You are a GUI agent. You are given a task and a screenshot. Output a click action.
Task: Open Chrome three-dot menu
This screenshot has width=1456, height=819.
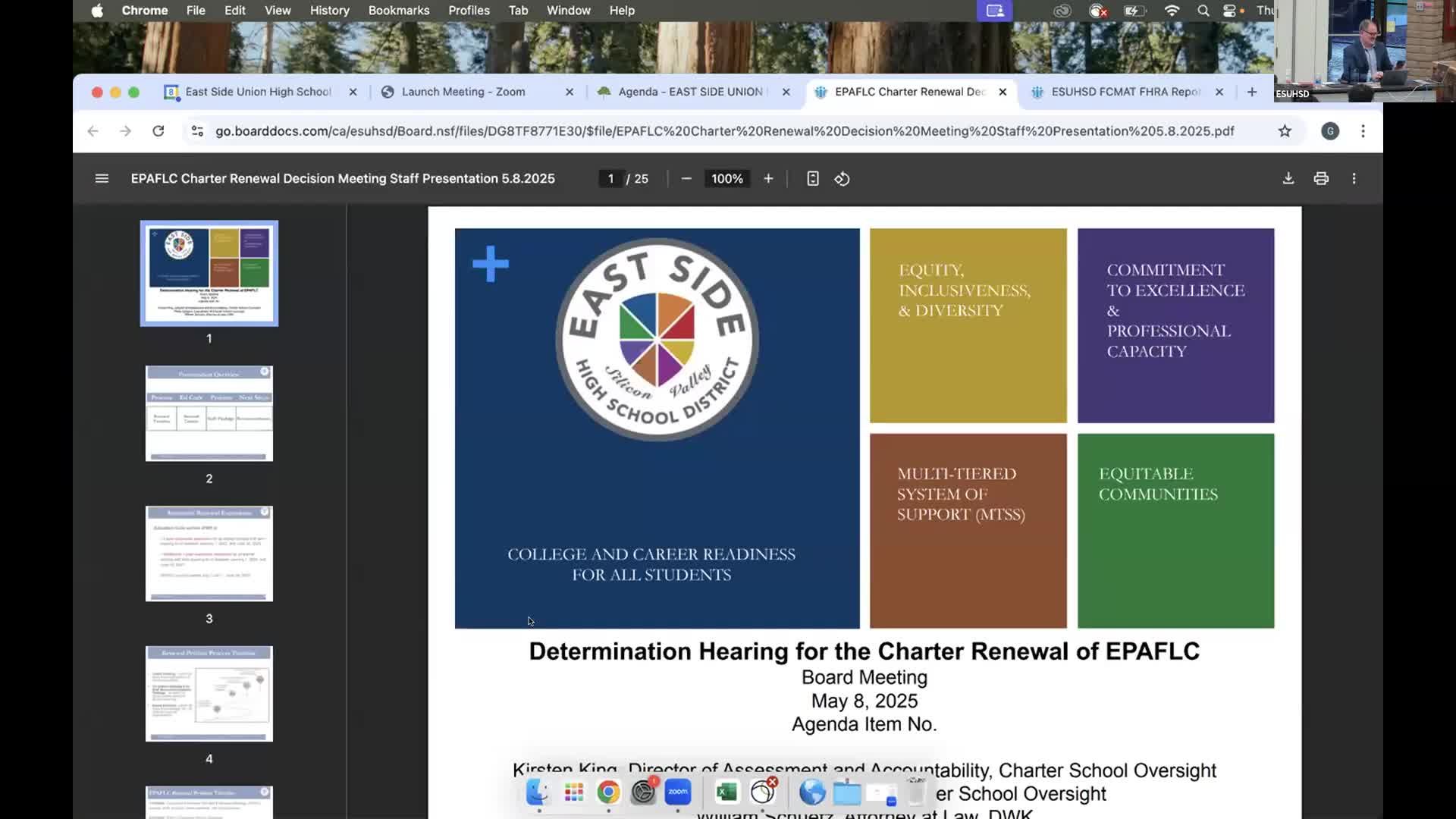(1363, 131)
